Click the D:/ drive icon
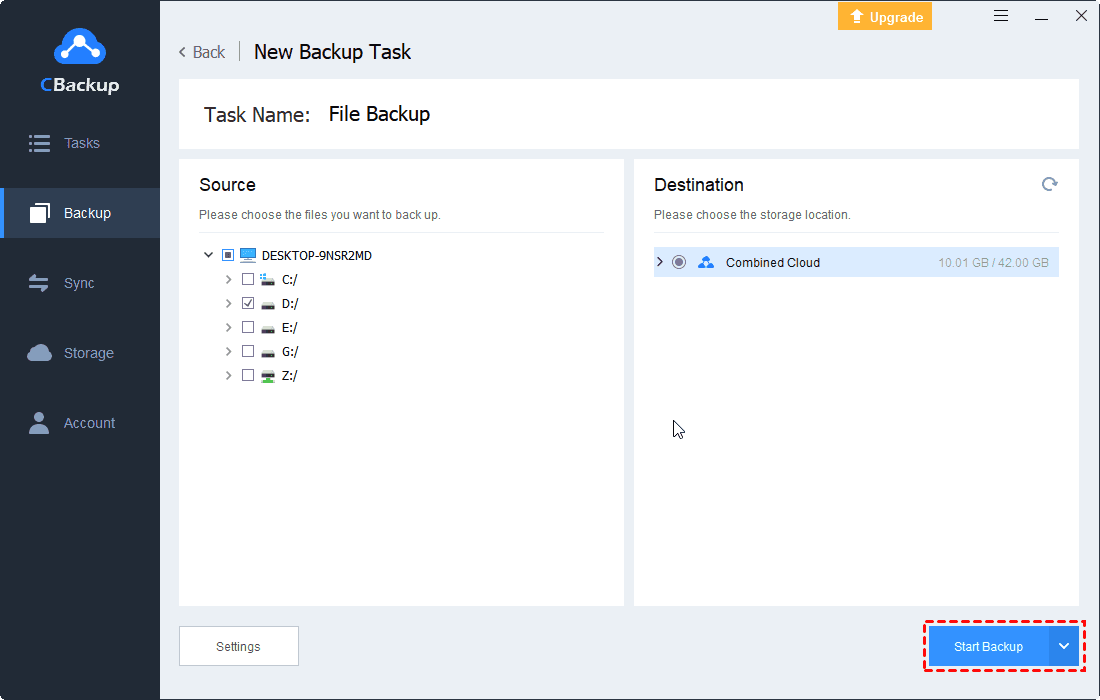The width and height of the screenshot is (1100, 700). [x=267, y=304]
